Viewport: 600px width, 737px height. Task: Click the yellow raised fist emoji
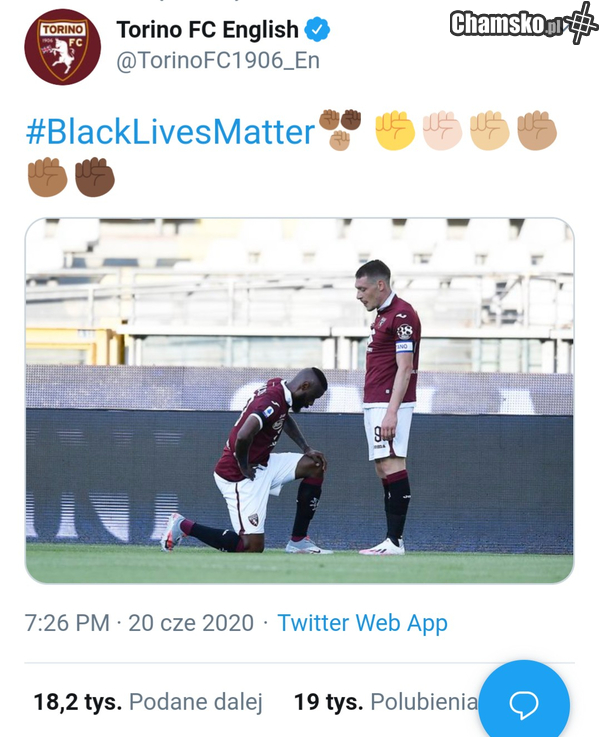tap(395, 131)
